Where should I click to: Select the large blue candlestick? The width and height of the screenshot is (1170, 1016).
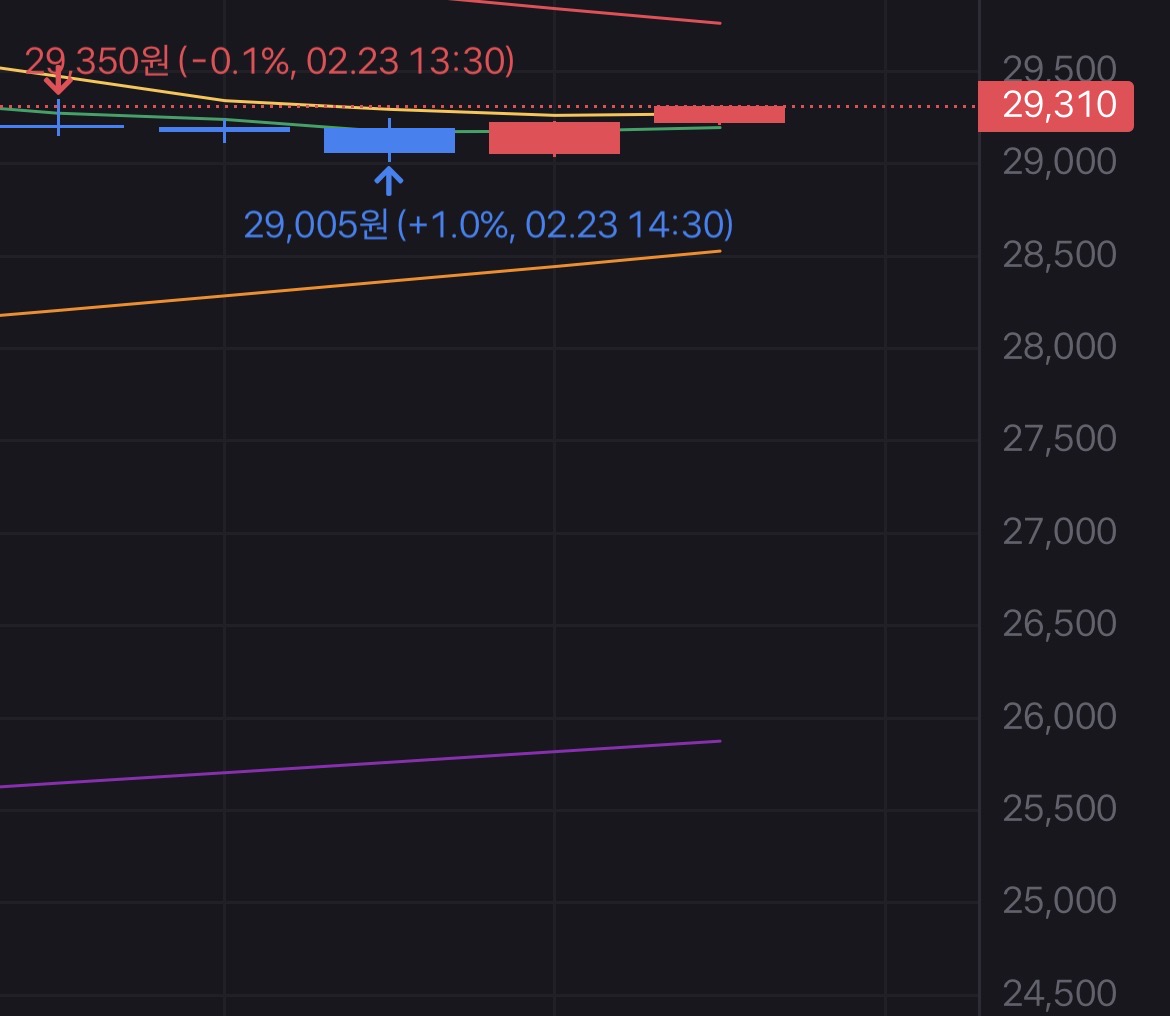point(389,140)
